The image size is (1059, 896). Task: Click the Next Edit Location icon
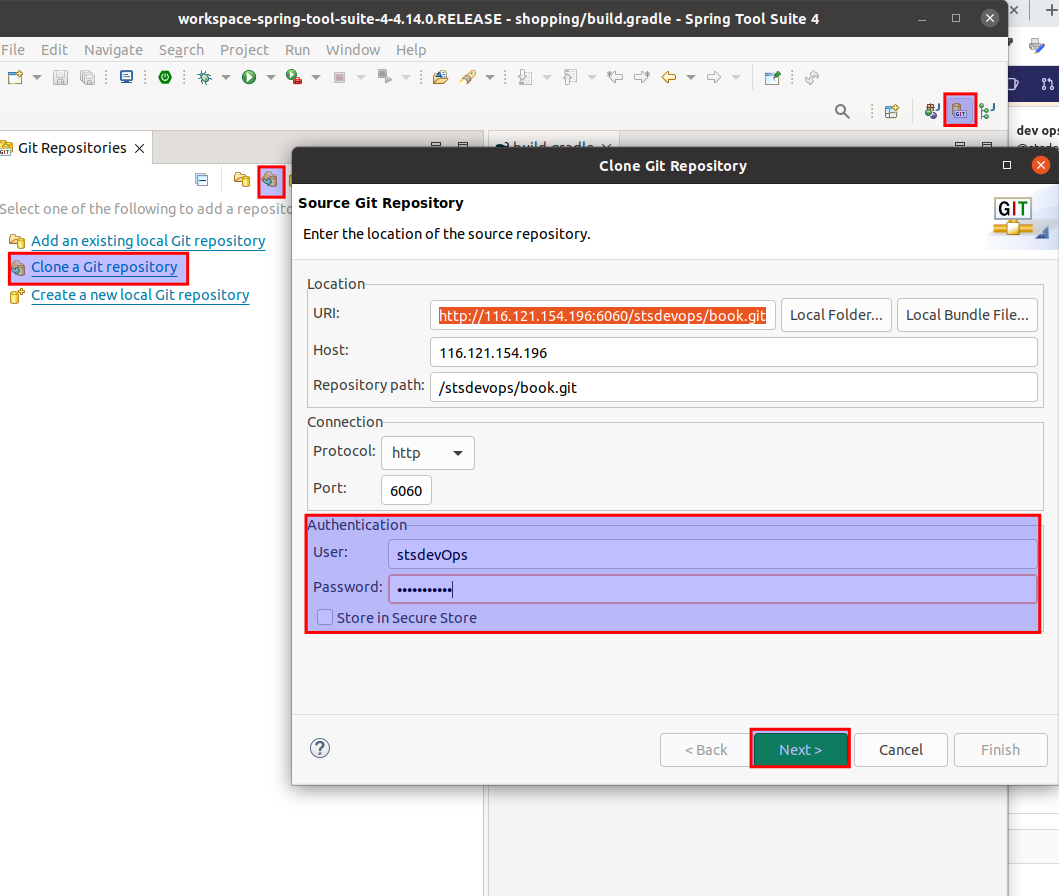tap(642, 78)
